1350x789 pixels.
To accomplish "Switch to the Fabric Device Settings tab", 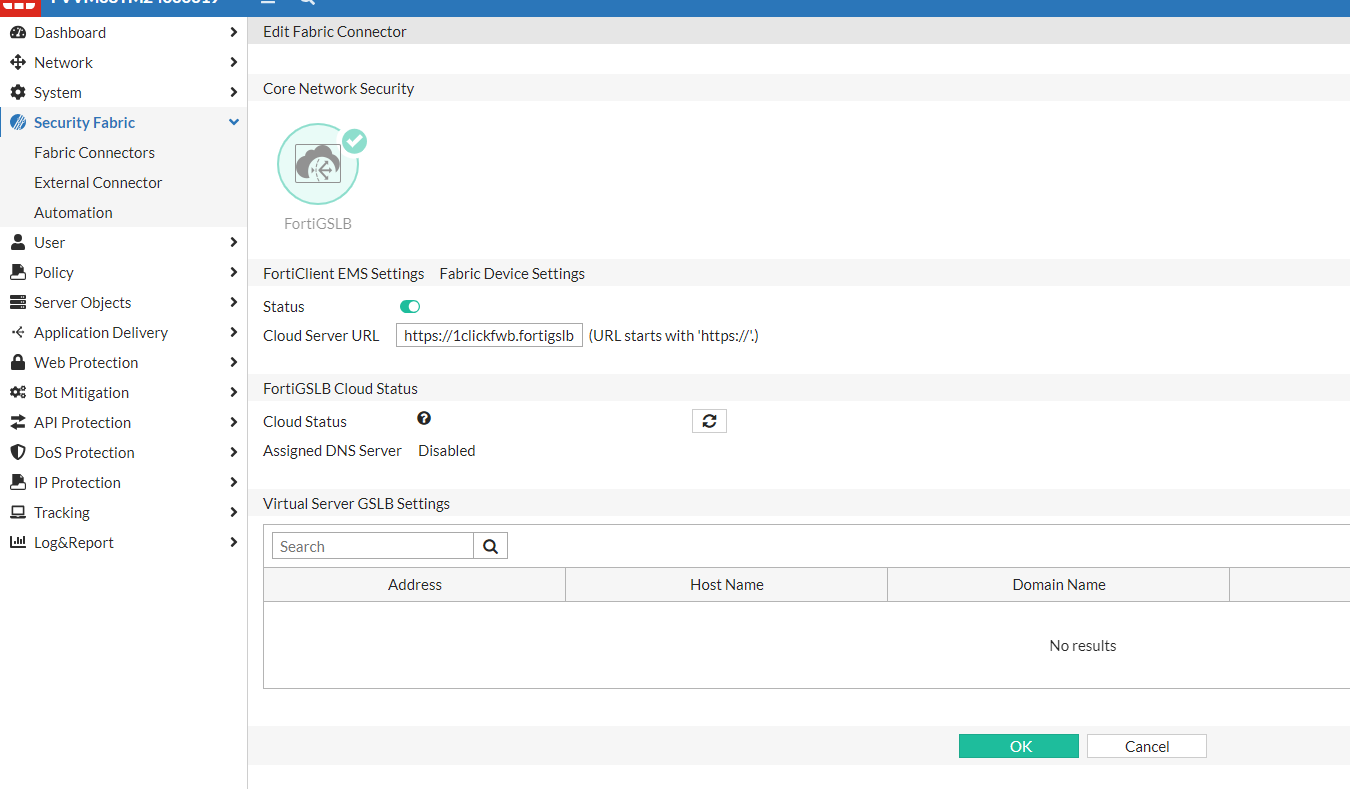I will (511, 273).
